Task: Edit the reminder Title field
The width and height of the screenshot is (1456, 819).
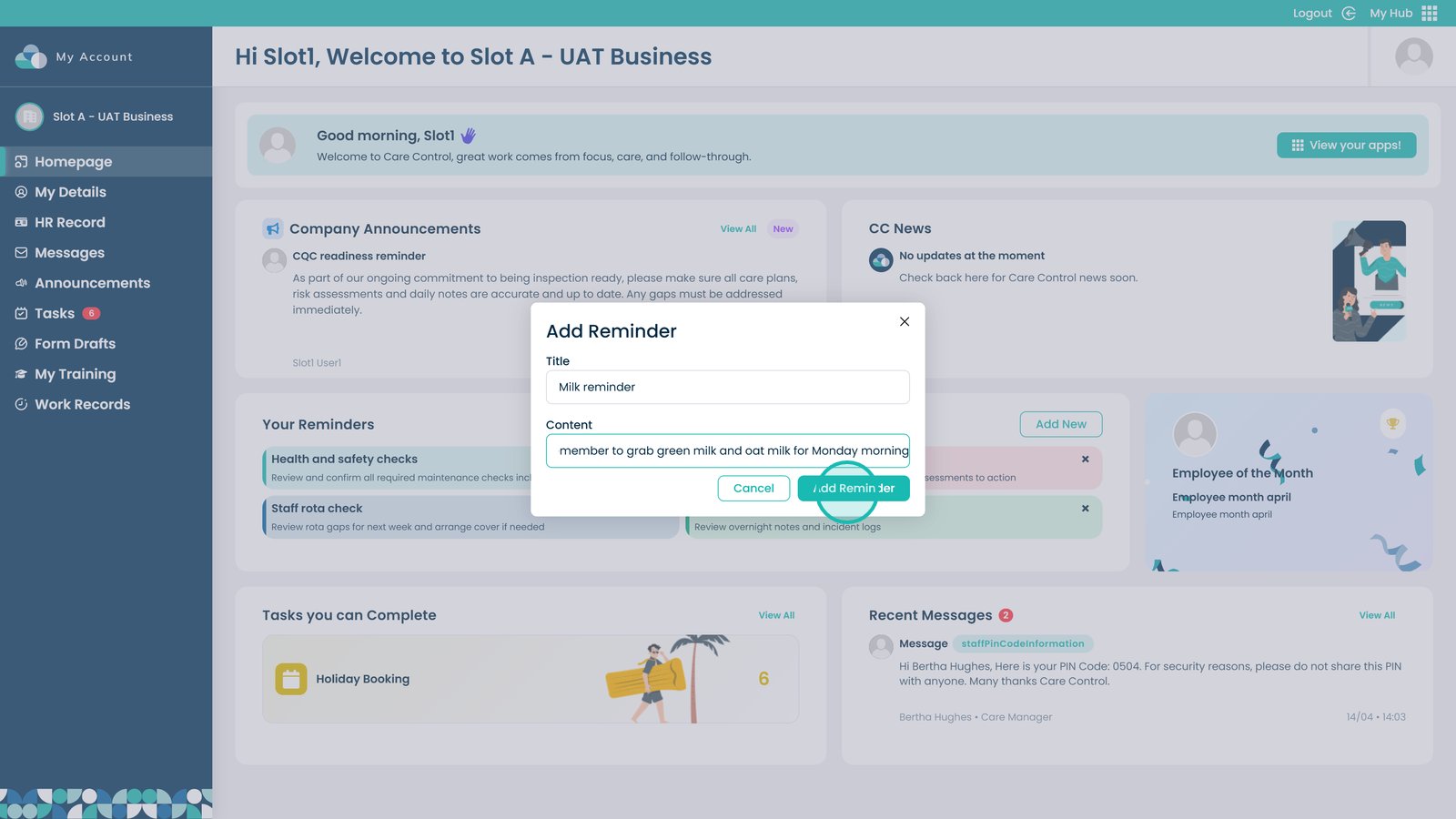Action: point(727,388)
